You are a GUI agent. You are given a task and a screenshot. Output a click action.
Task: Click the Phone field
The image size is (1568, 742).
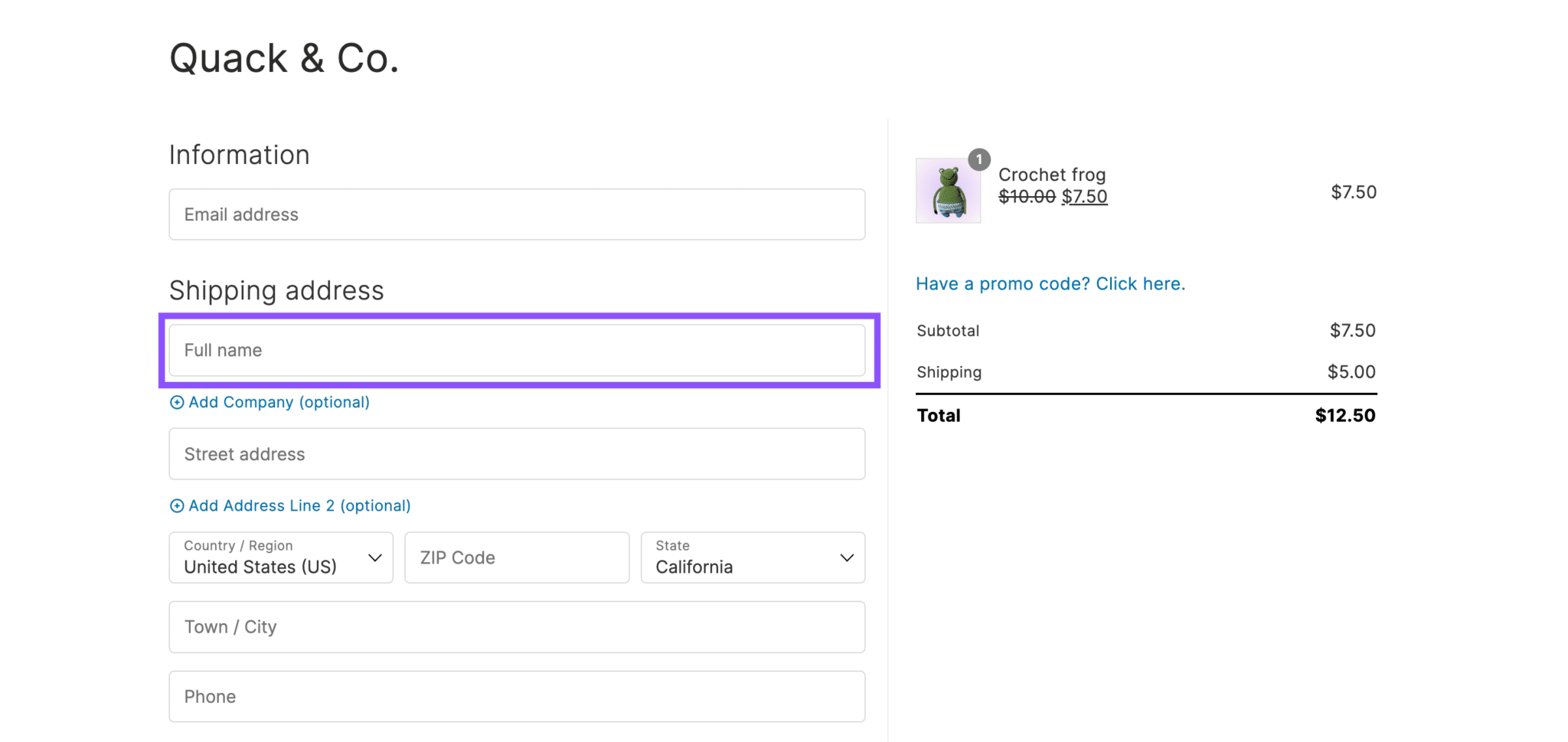518,696
